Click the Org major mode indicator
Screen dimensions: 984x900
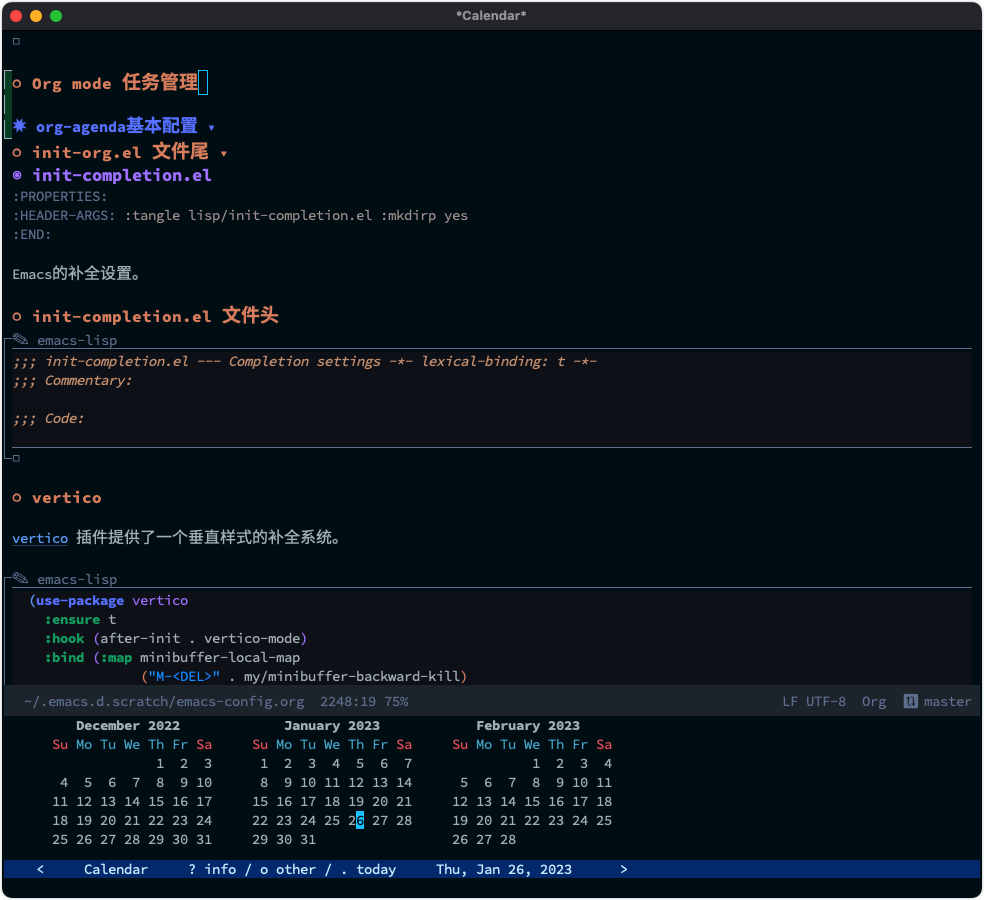click(874, 701)
